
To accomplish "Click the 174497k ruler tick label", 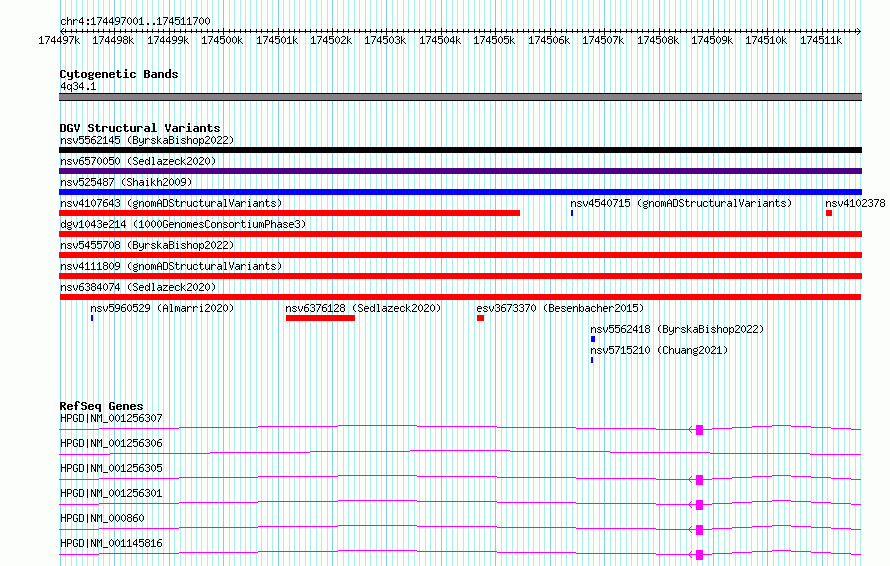I will click(59, 40).
